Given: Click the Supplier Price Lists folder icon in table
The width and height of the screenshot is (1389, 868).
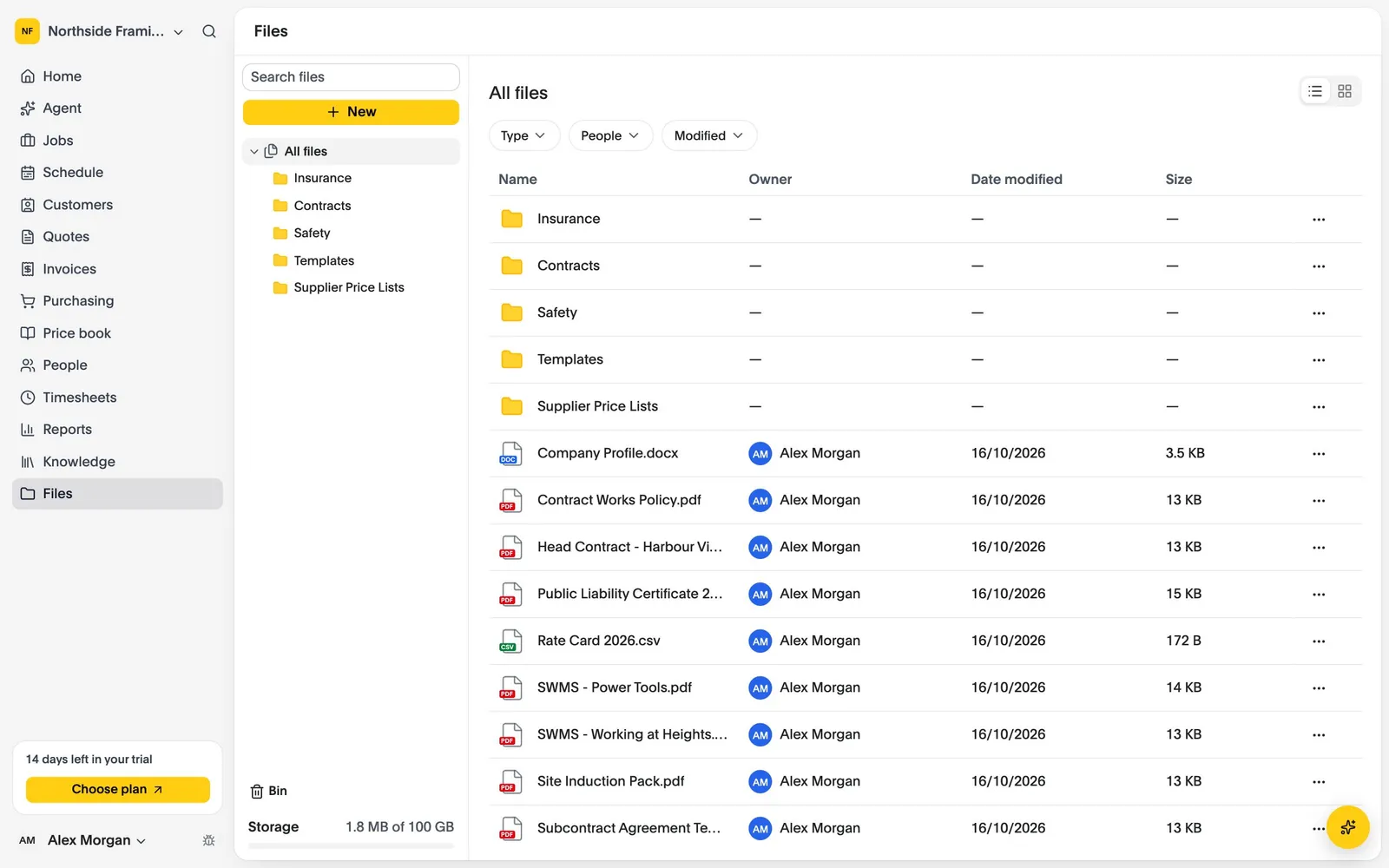Looking at the screenshot, I should [512, 406].
